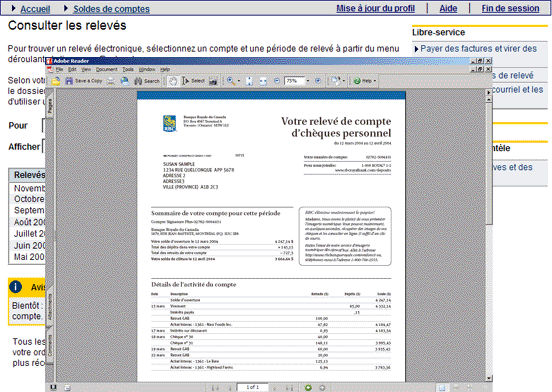Screen dimensions: 552x392
Task: Select the Octobre statement row
Action: click(27, 199)
